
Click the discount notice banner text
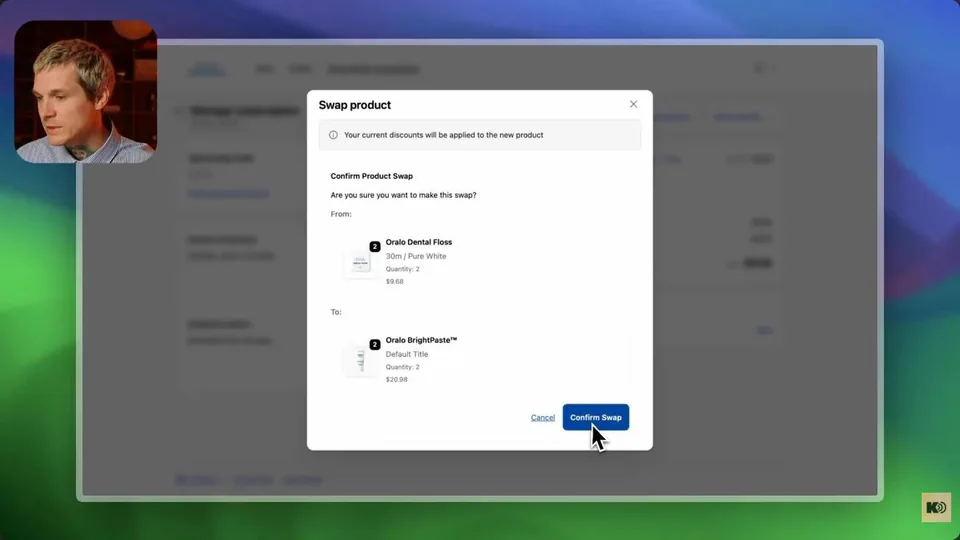coord(443,135)
